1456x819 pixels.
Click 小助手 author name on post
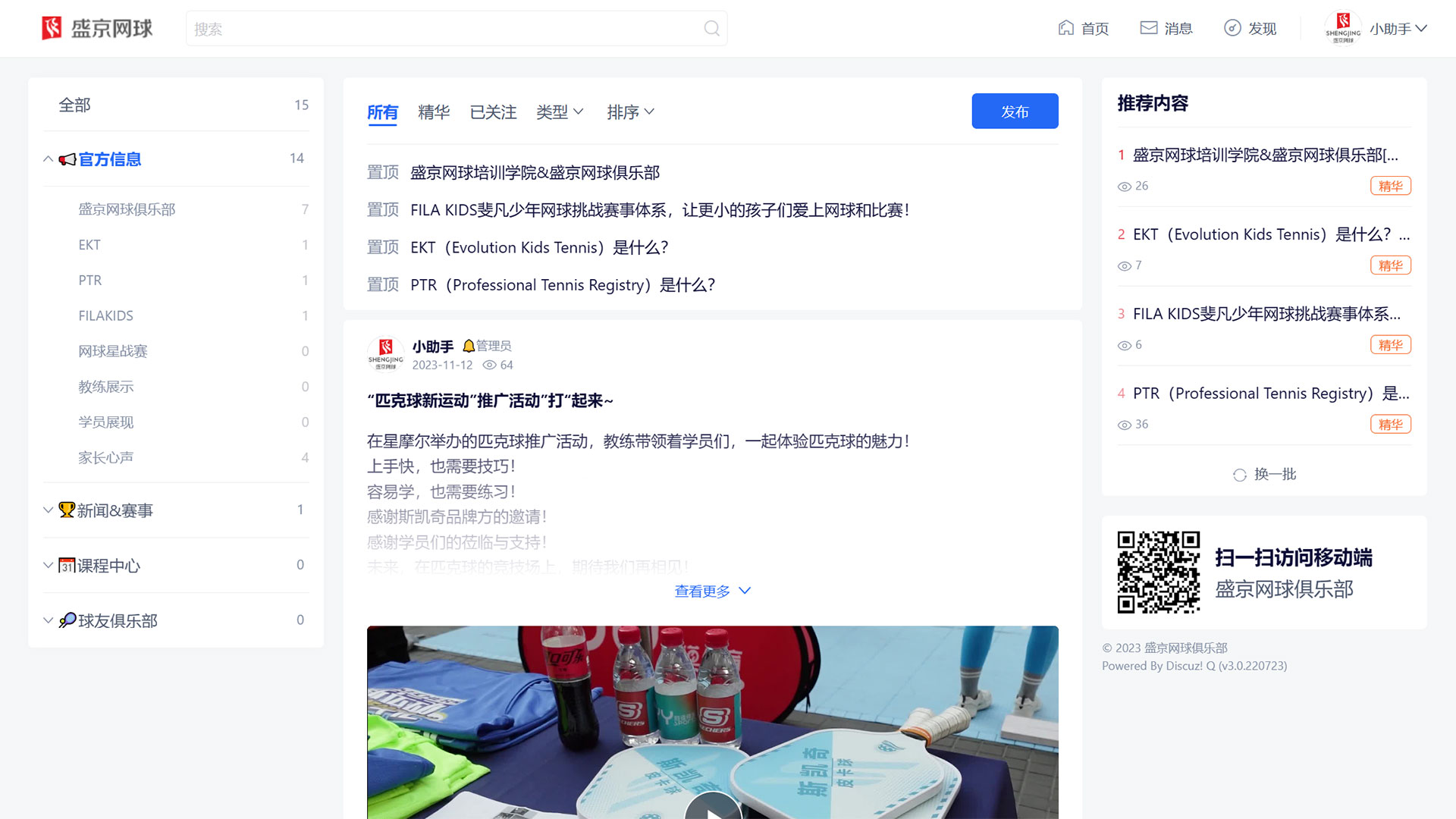coord(433,346)
